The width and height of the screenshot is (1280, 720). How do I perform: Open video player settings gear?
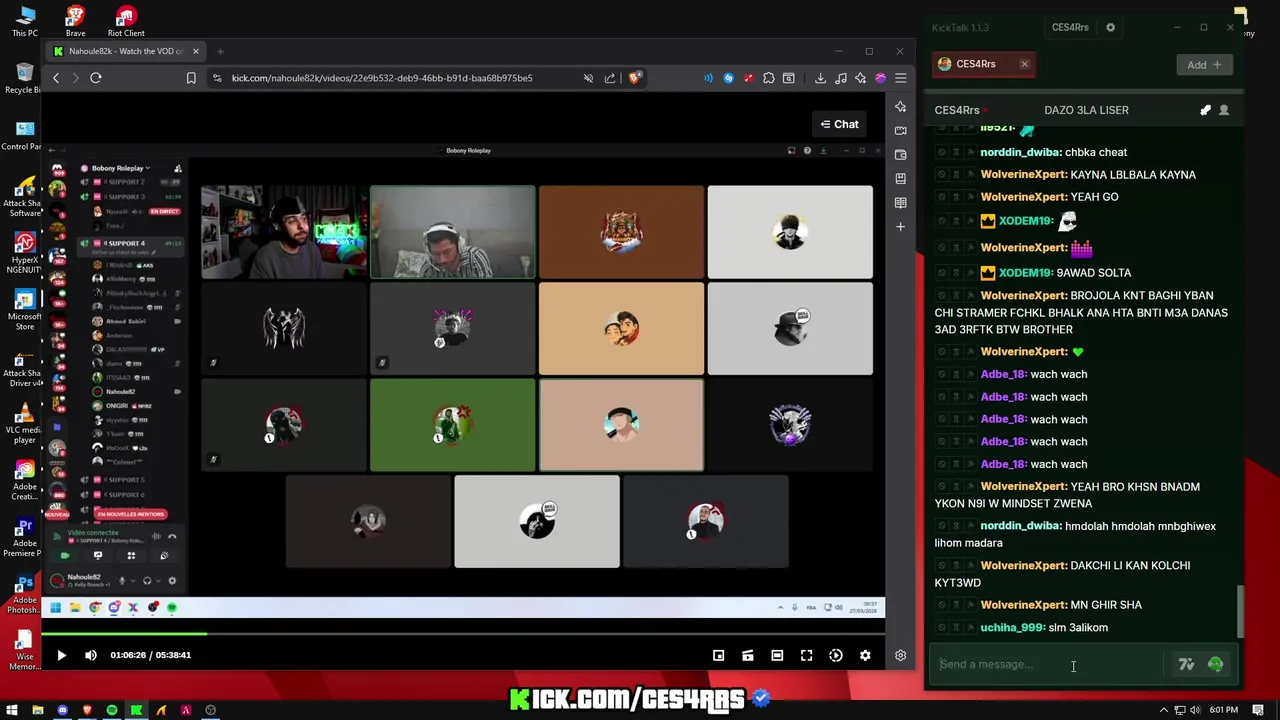click(x=865, y=655)
